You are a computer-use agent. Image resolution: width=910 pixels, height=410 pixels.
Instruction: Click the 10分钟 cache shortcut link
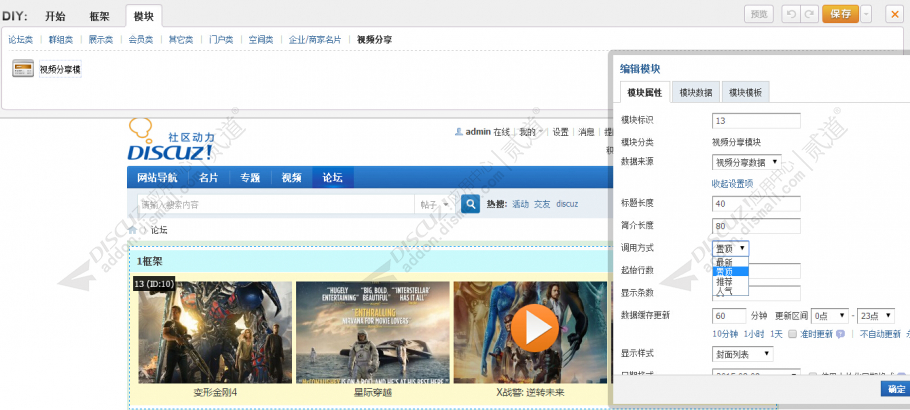725,334
